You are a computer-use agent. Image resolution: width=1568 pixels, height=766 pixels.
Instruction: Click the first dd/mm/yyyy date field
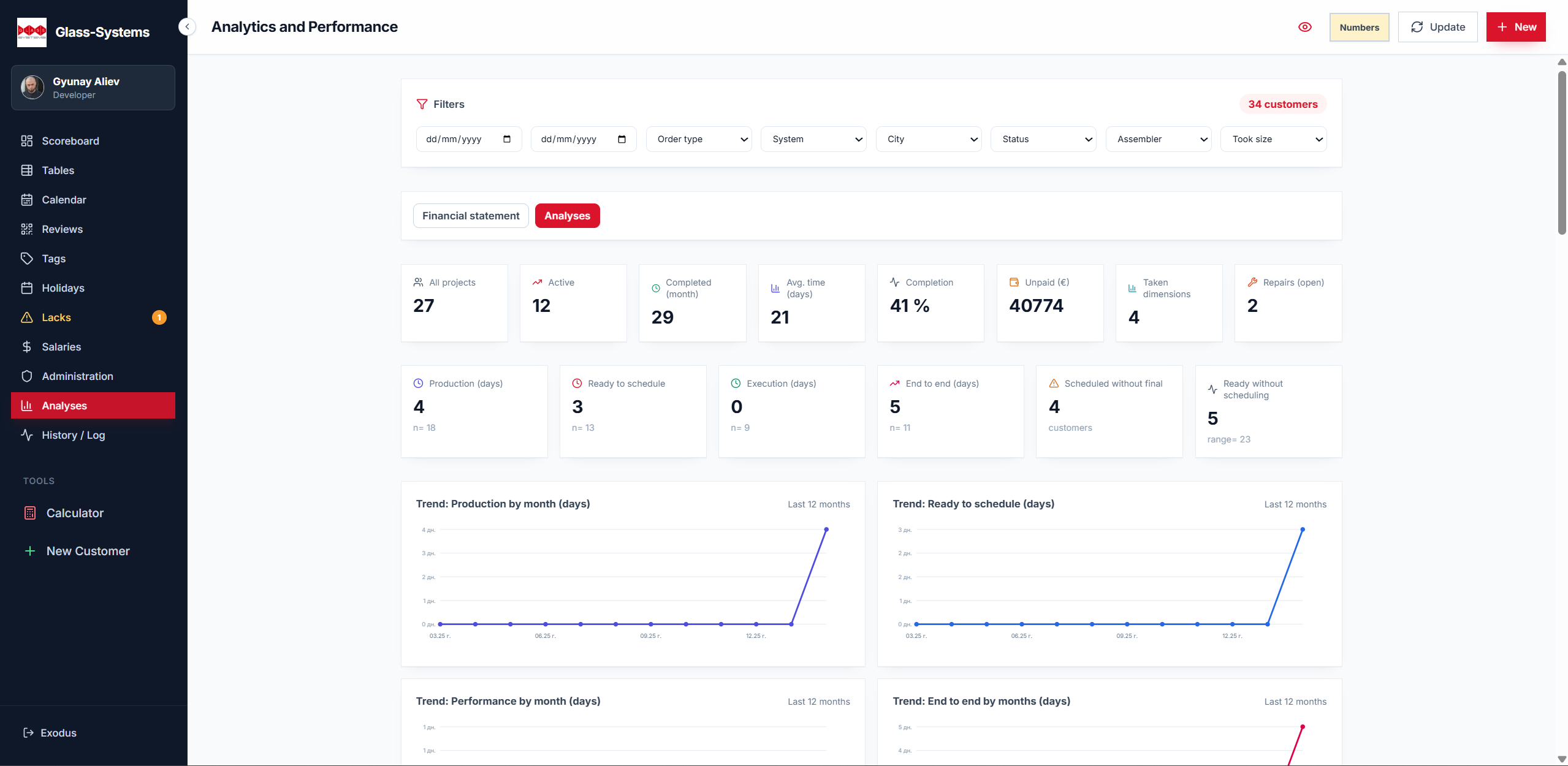[468, 138]
